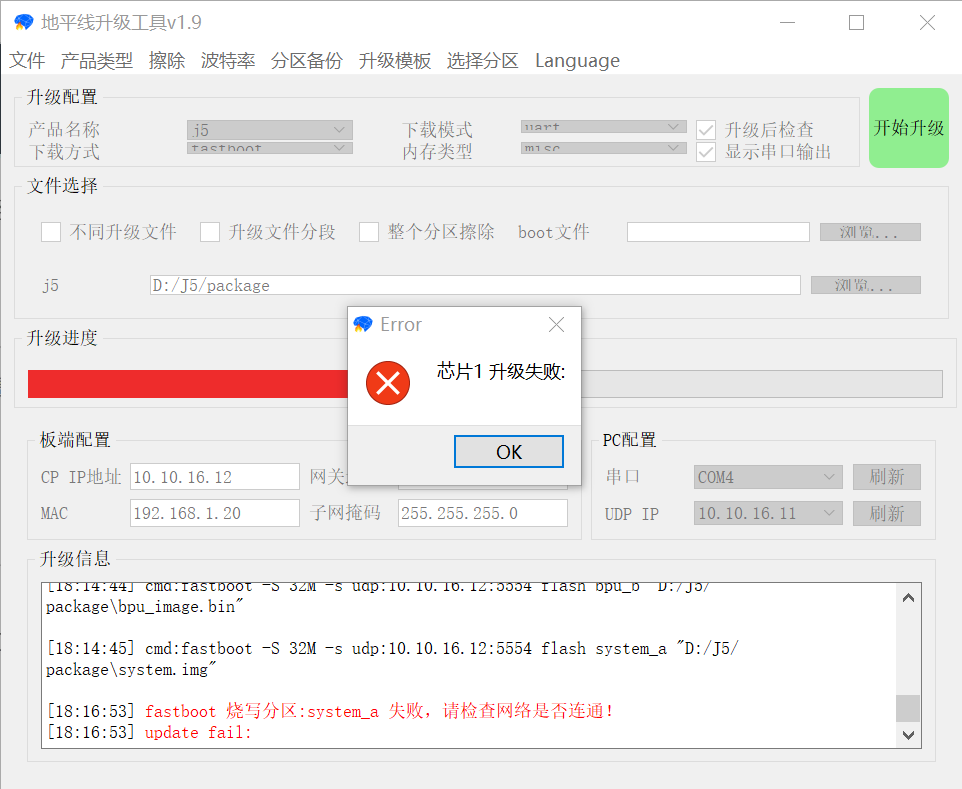Open the Language menu
Screen dimensions: 962x789
click(x=577, y=61)
